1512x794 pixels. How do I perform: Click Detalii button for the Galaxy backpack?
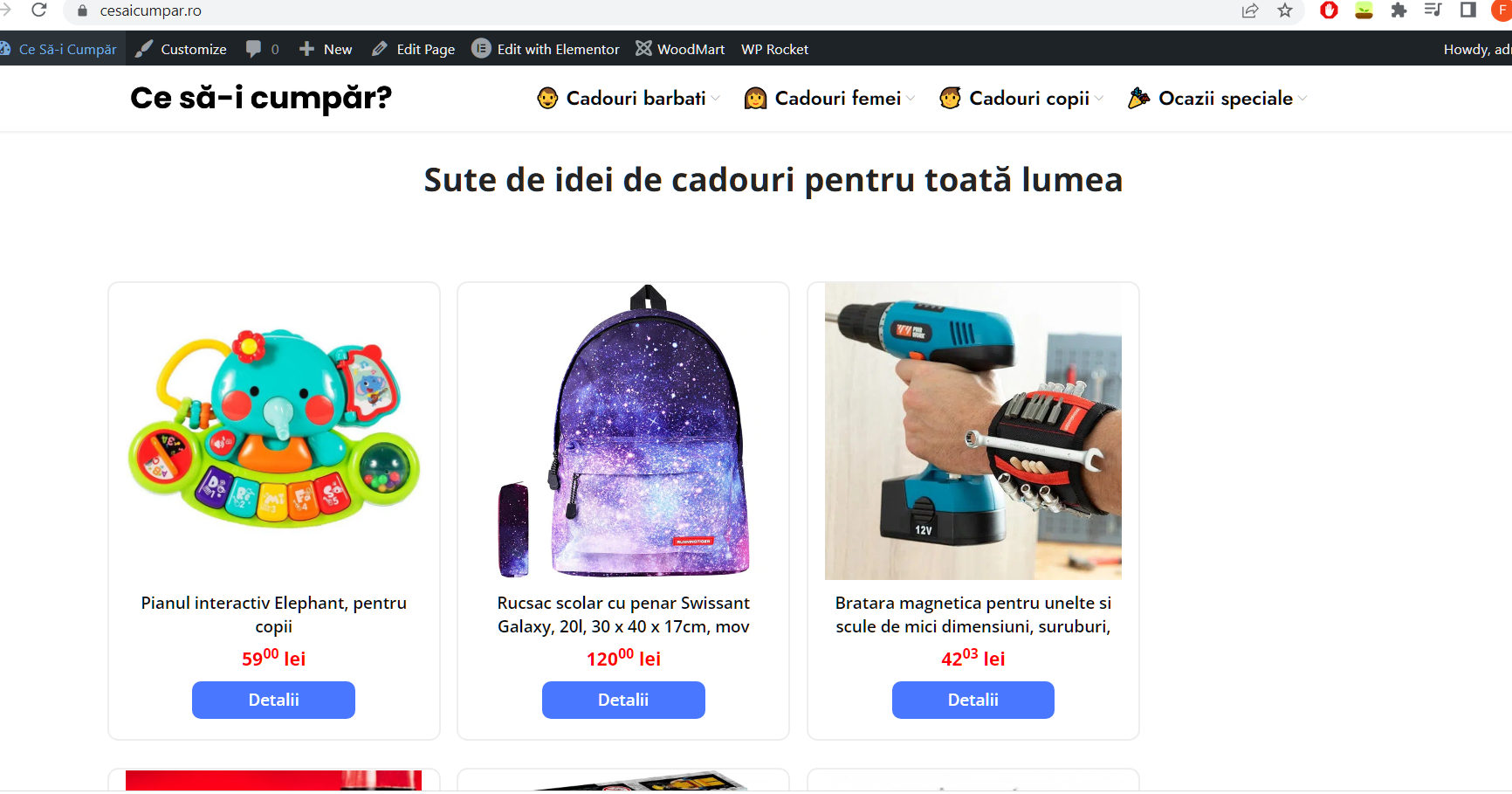click(x=623, y=700)
